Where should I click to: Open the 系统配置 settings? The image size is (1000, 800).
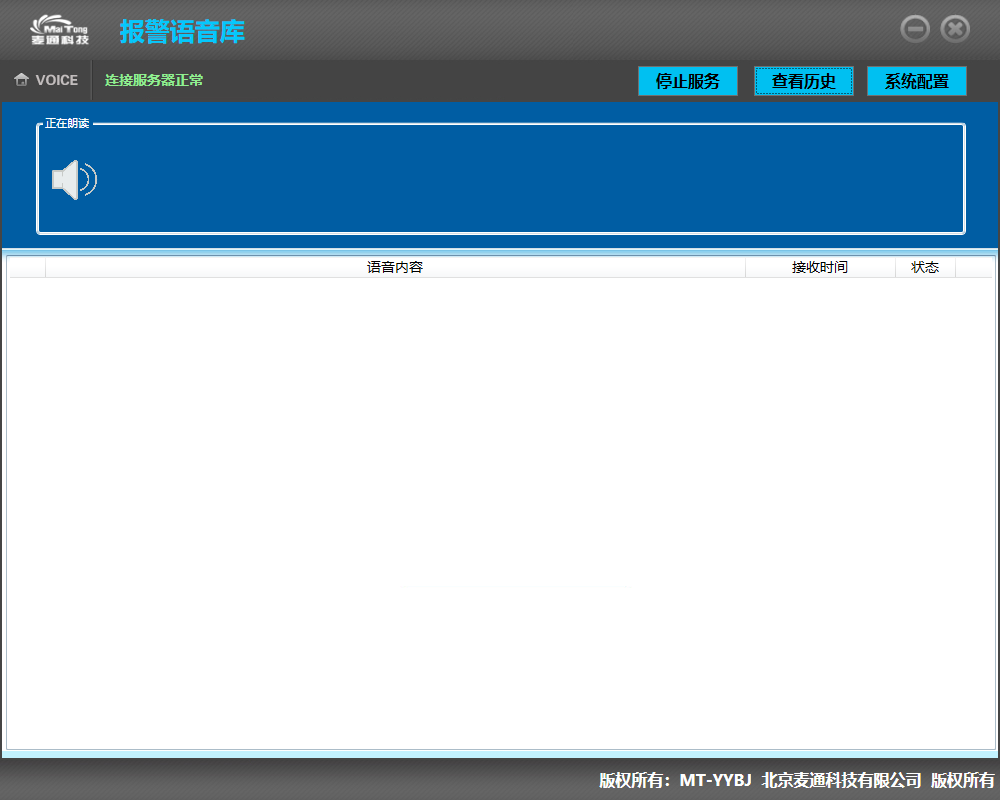[916, 81]
